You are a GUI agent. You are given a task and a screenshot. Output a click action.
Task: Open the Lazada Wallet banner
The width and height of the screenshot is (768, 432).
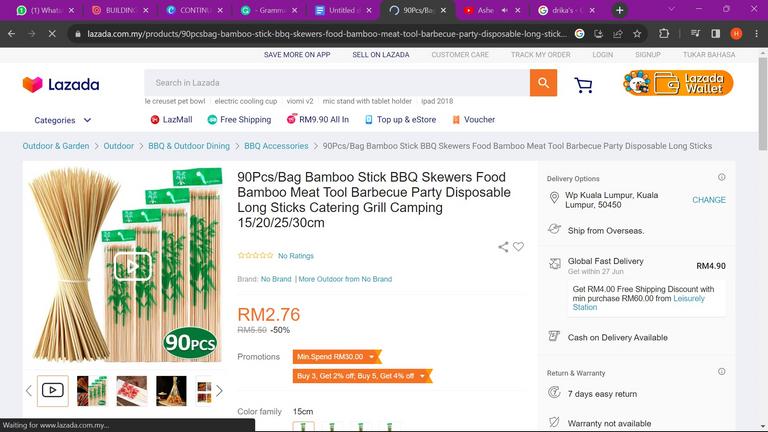678,83
